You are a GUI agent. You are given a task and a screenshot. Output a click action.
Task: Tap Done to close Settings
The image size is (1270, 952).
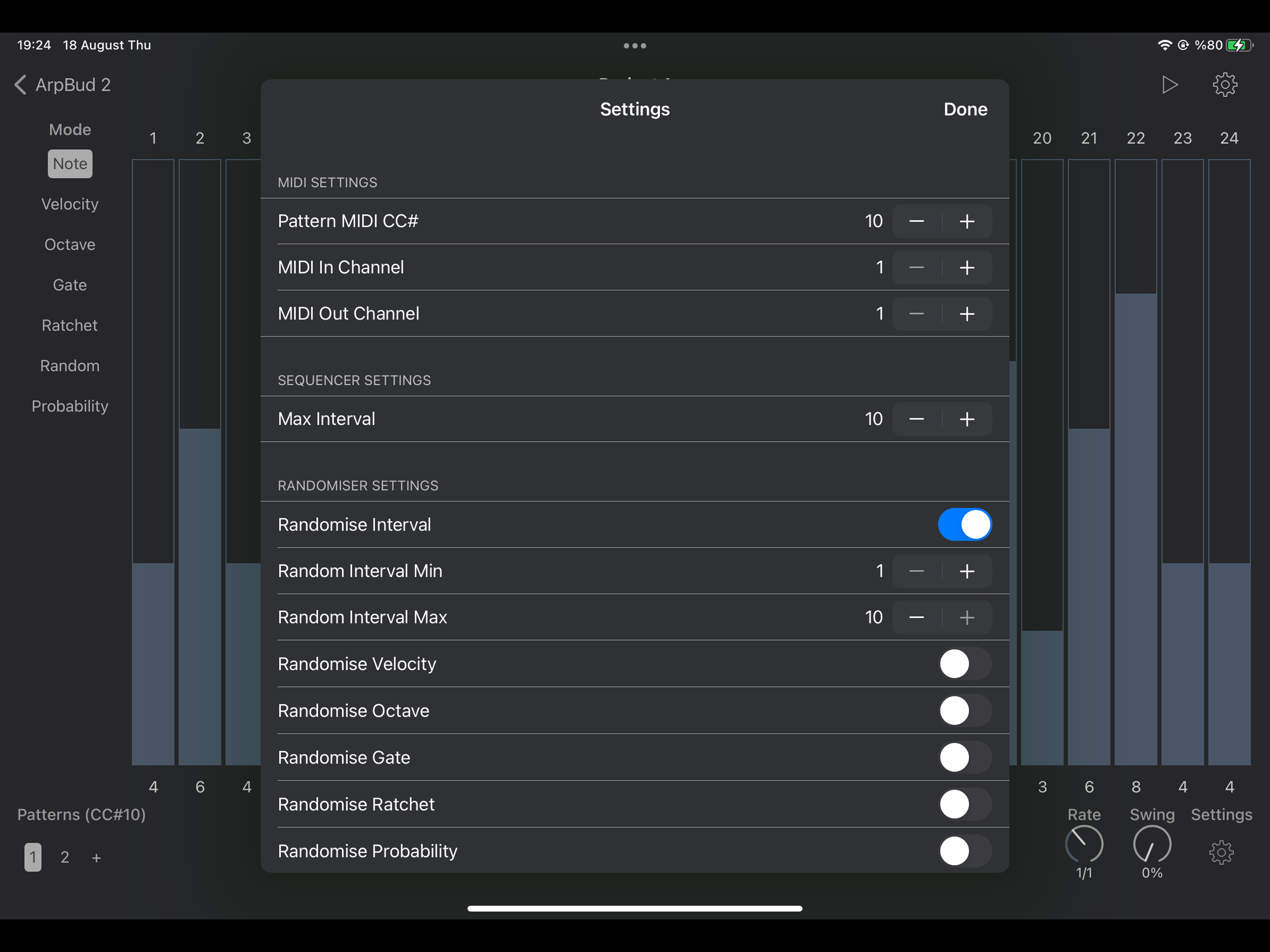(965, 109)
